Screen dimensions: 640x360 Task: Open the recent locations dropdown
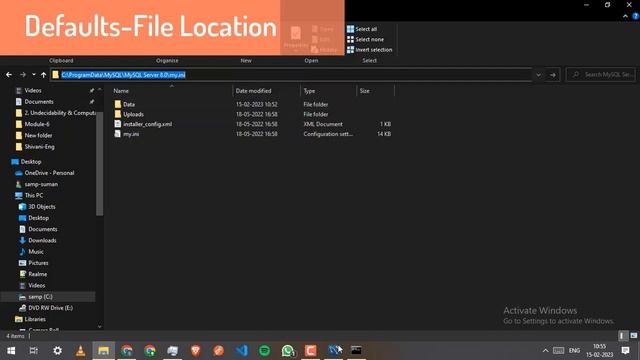tap(34, 75)
